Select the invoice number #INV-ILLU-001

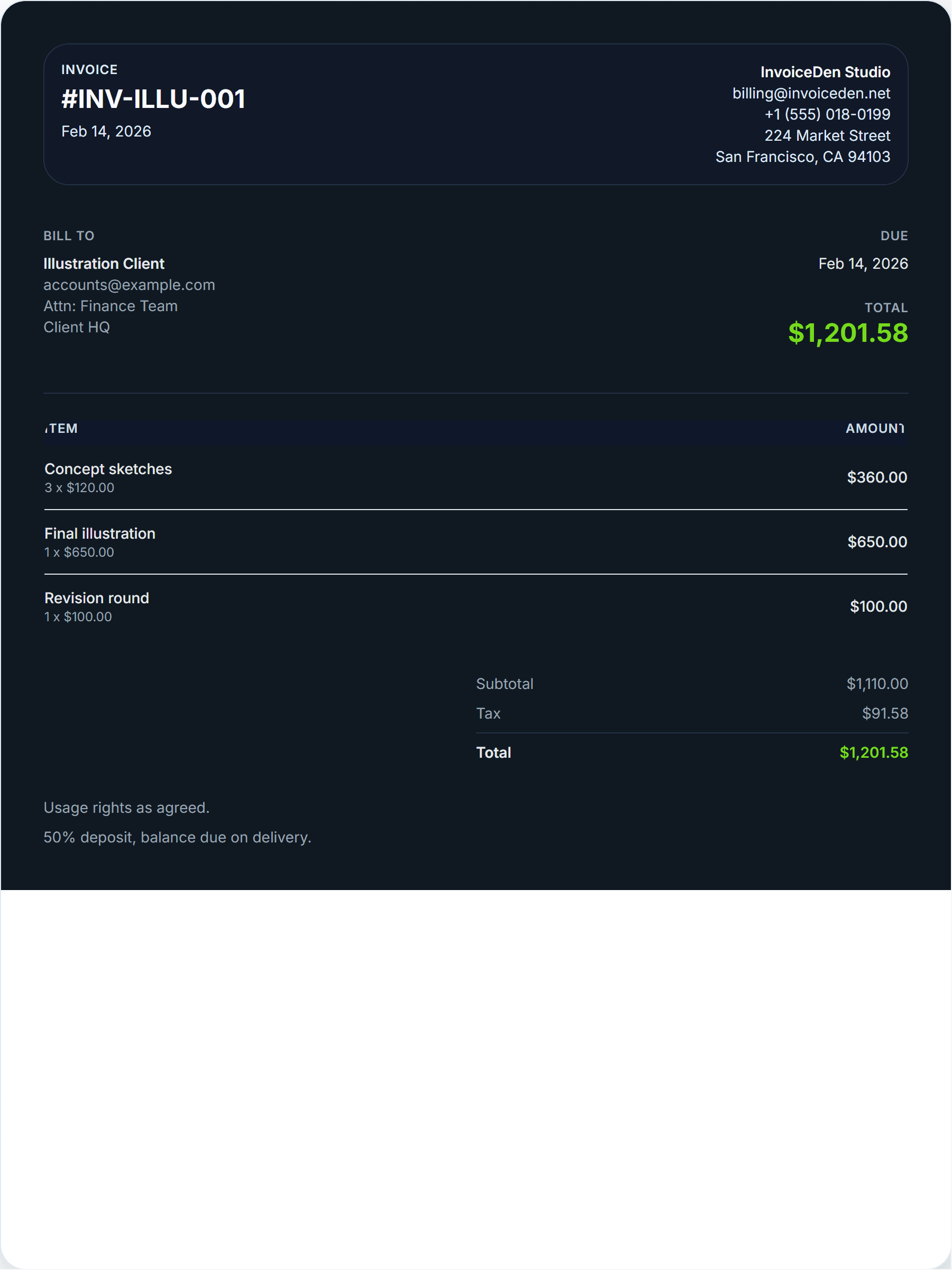pyautogui.click(x=153, y=99)
